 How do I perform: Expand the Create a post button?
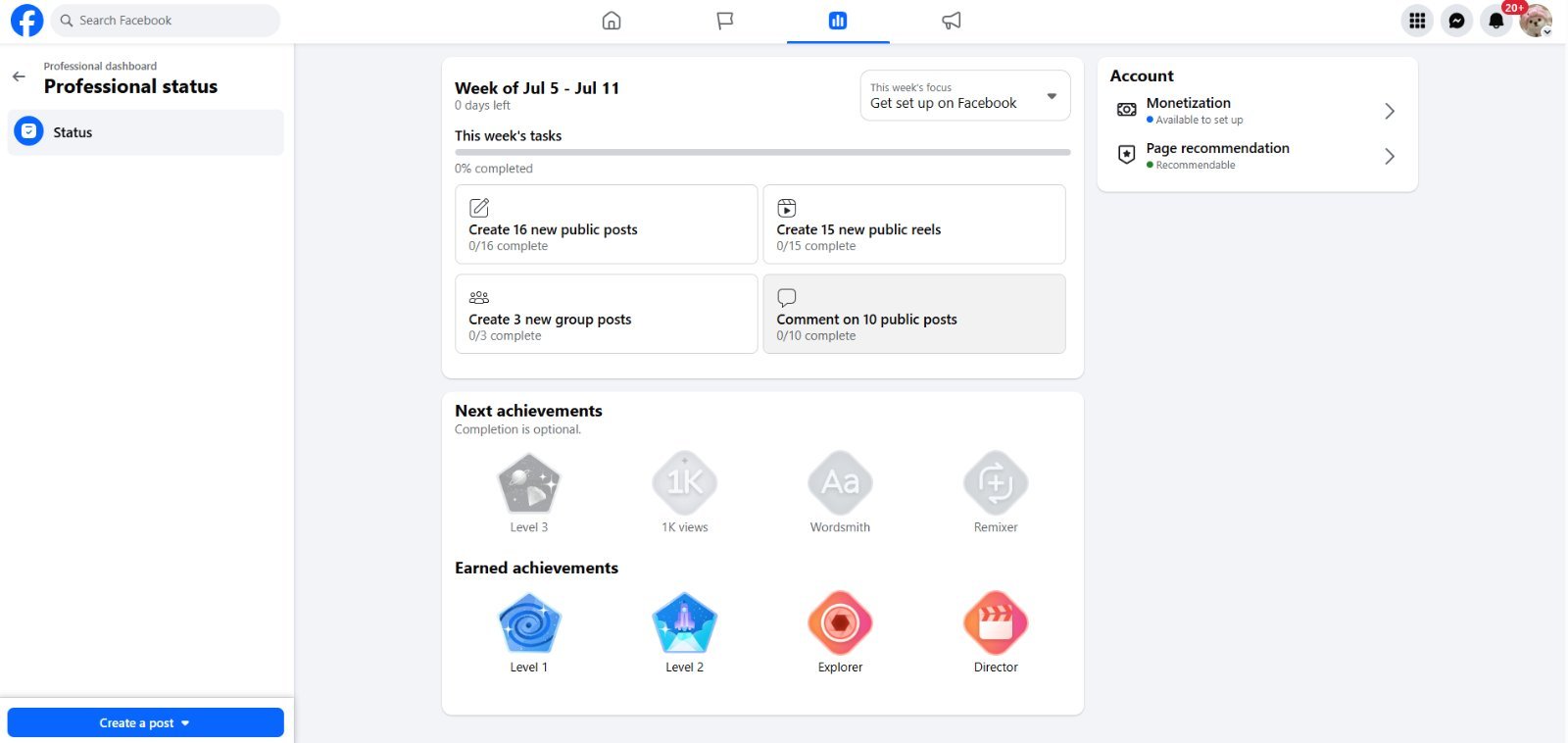[146, 722]
